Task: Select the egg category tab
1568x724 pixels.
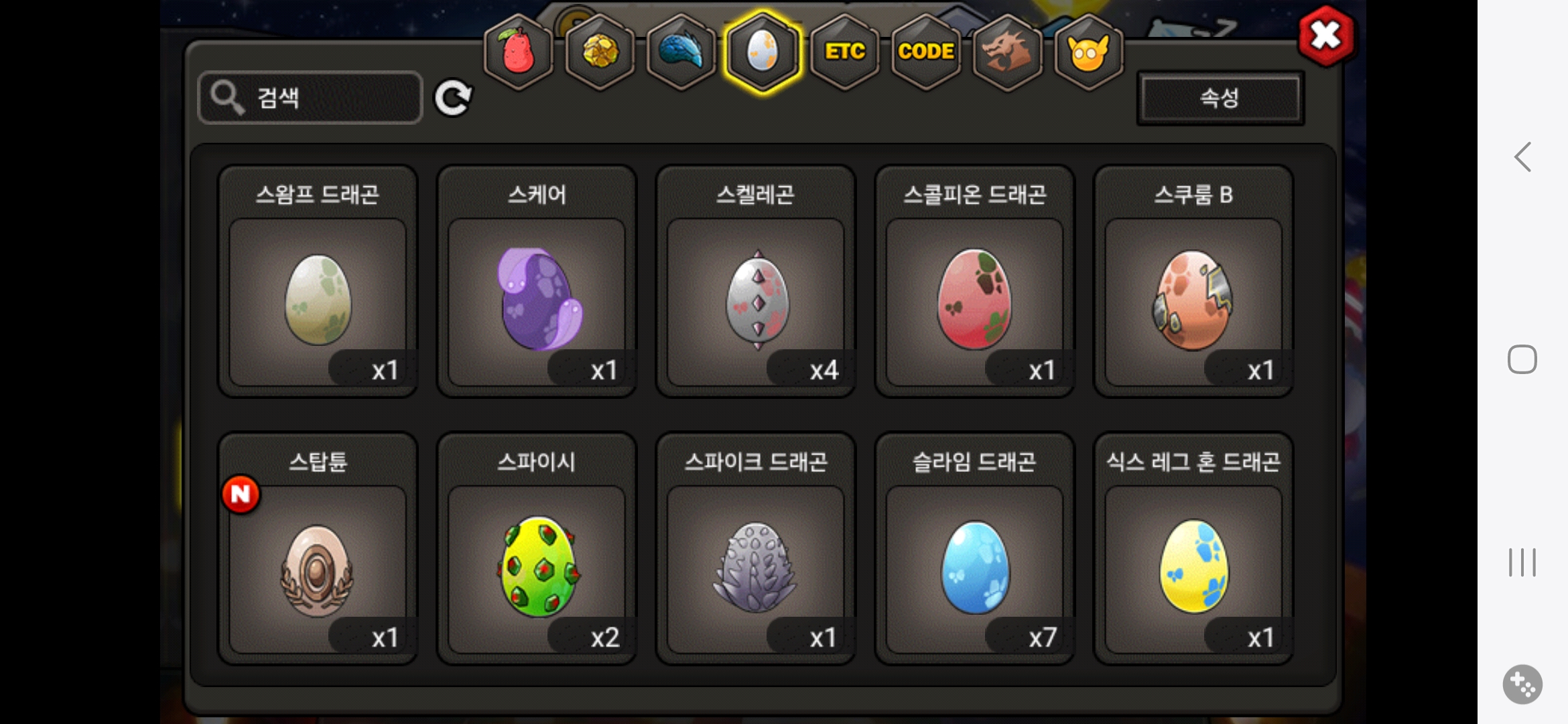Action: pos(763,52)
